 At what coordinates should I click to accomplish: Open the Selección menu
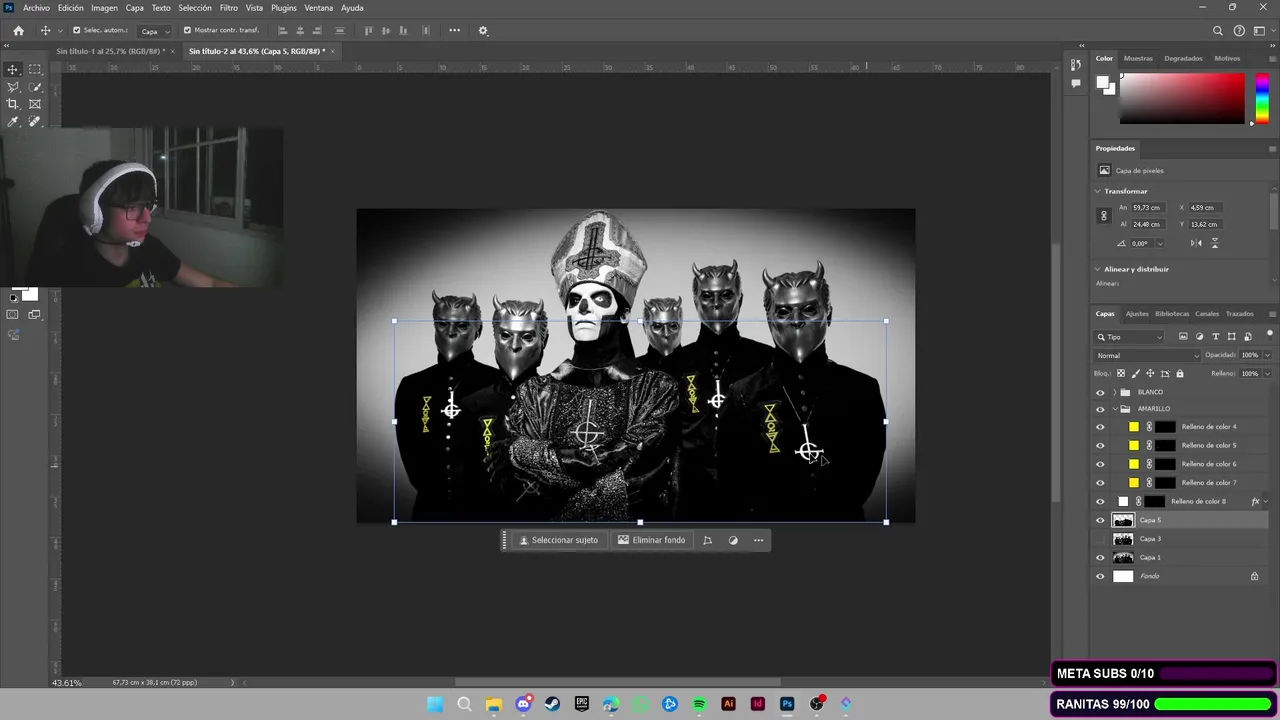[195, 8]
